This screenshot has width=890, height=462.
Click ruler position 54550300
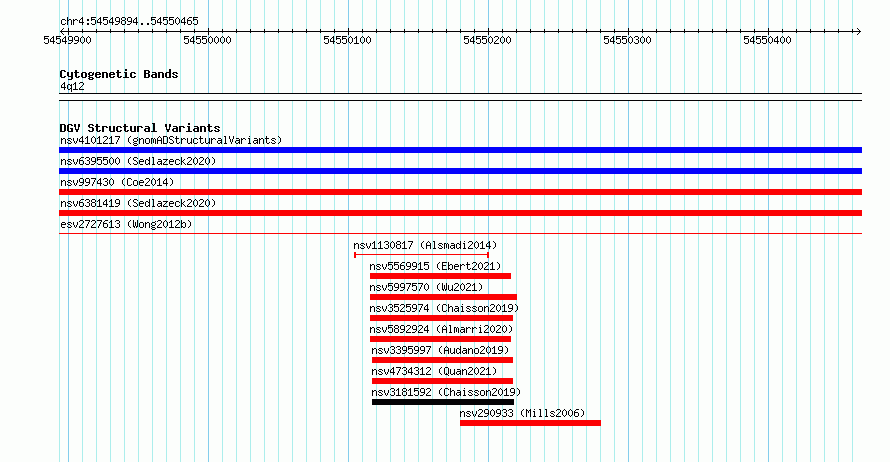point(627,40)
